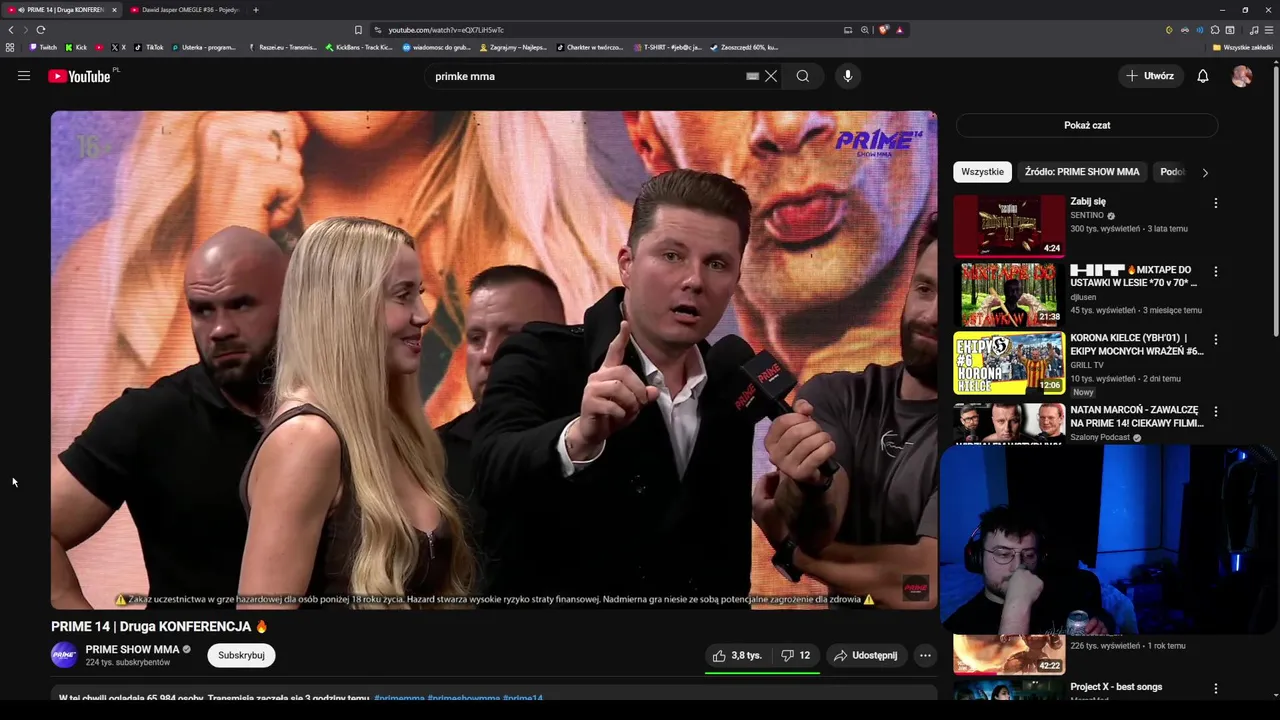Screen dimensions: 1280x720
Task: Open the TikTok bookmark
Action: [149, 47]
